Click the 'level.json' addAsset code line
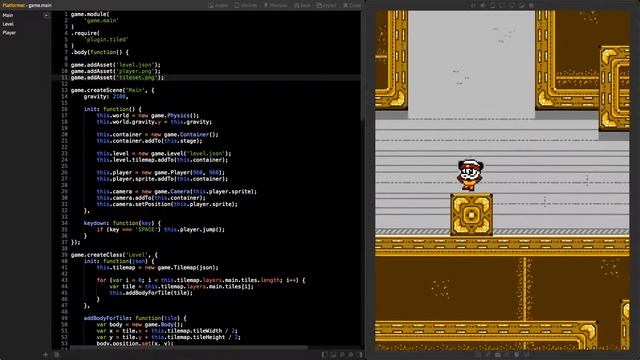Screen dimensions: 640x360 pos(116,65)
